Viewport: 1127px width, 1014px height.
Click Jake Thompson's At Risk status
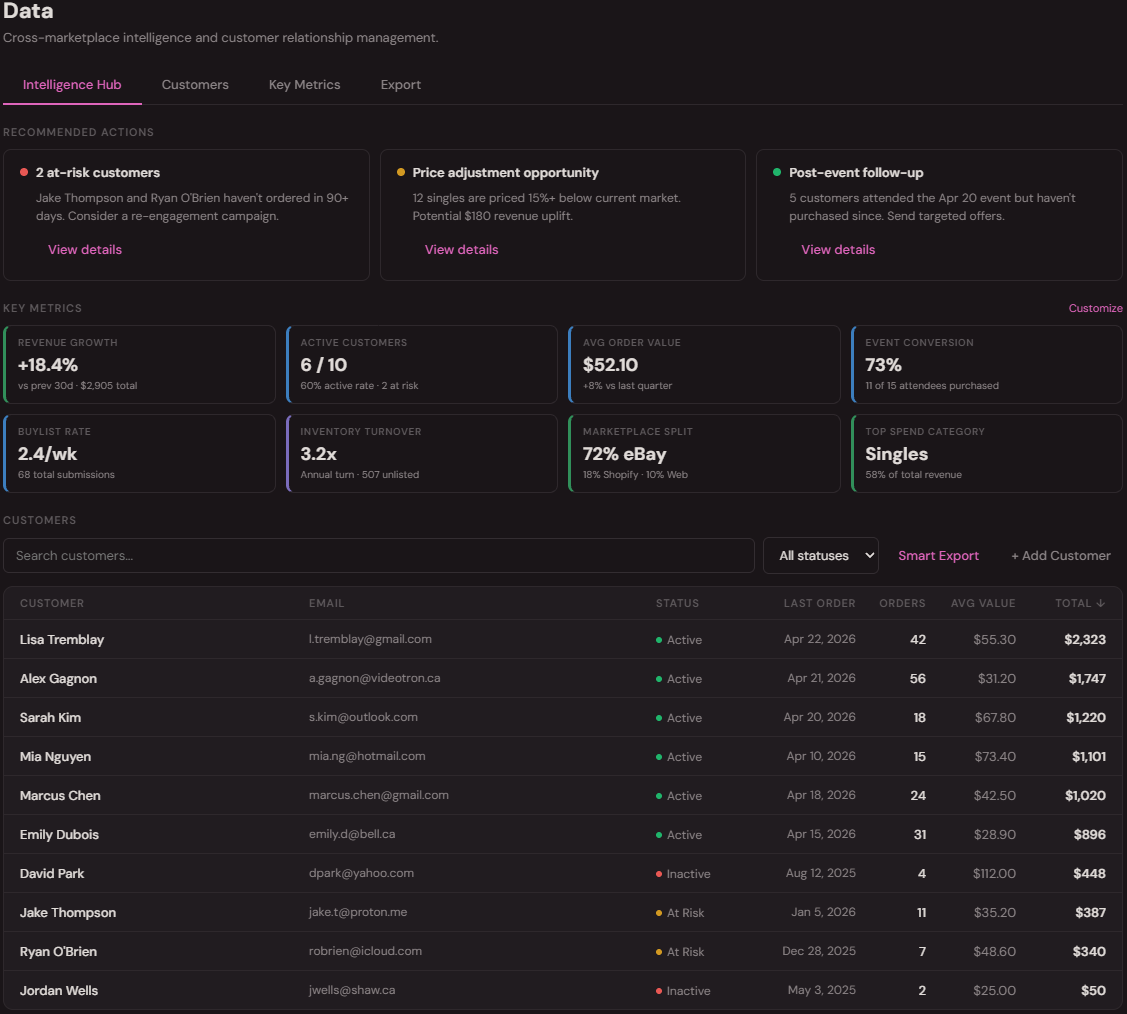[x=680, y=913]
